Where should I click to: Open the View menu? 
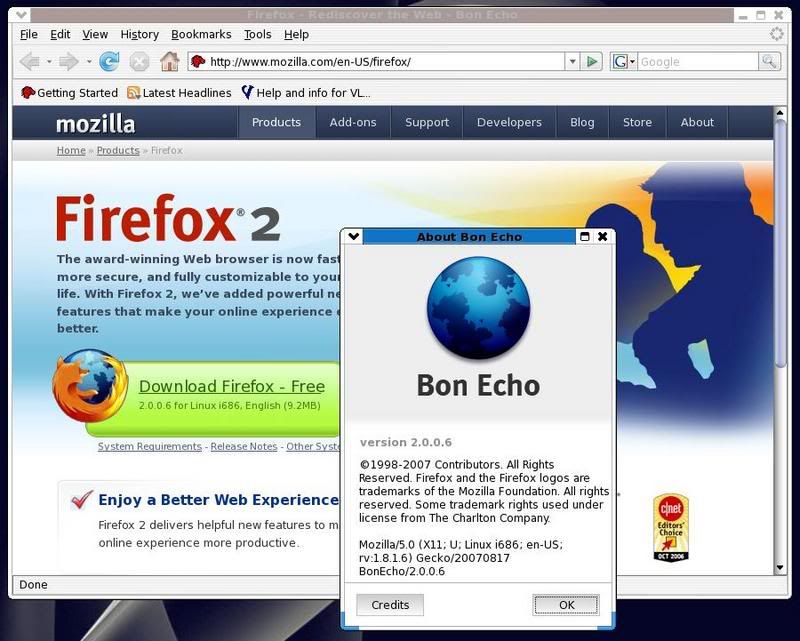[x=95, y=34]
